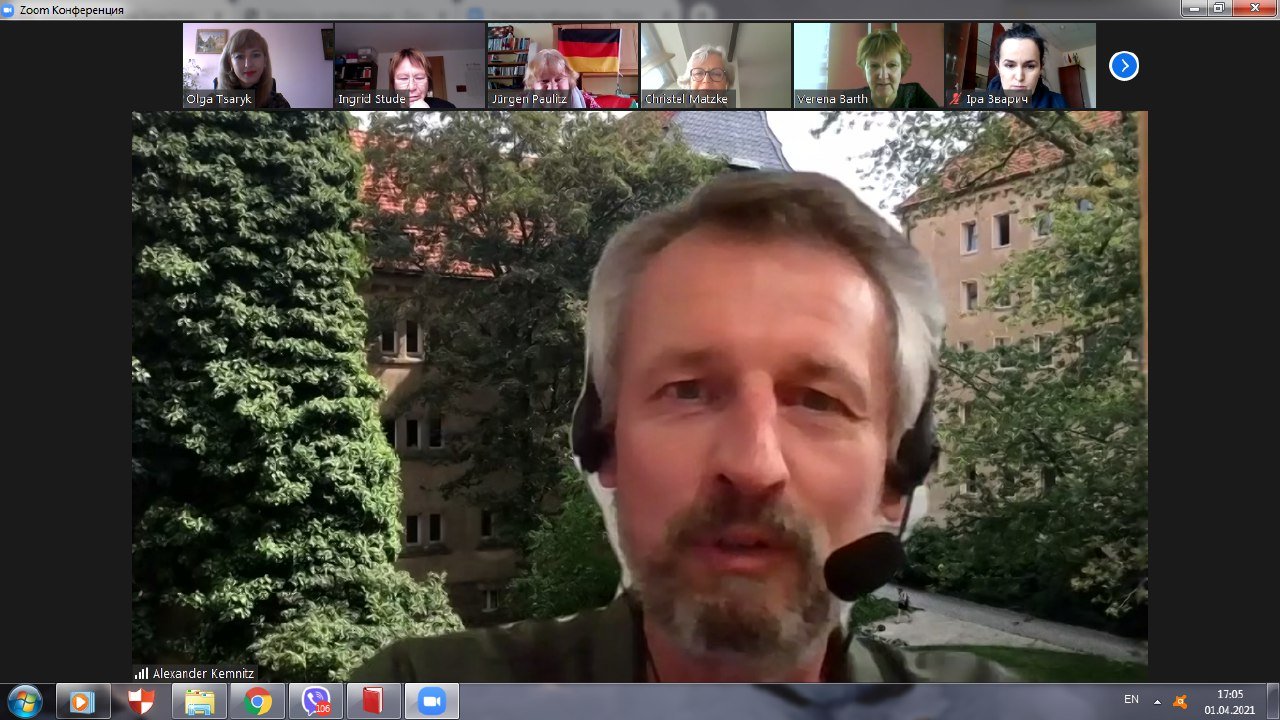Select Іра Зварич's video thumbnail
Image resolution: width=1280 pixels, height=720 pixels.
(1021, 66)
